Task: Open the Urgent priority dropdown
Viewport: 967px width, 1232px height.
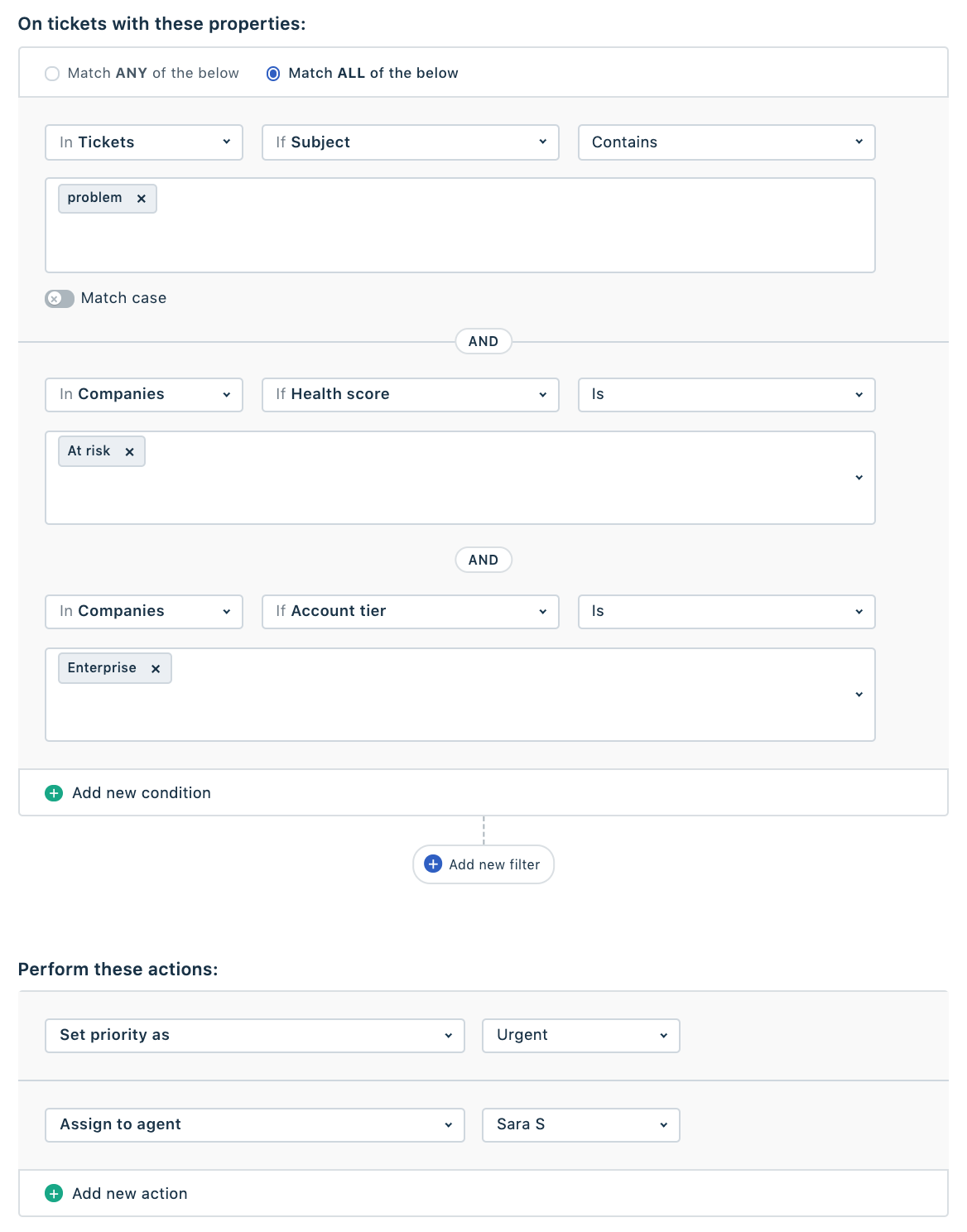Action: [x=581, y=1036]
